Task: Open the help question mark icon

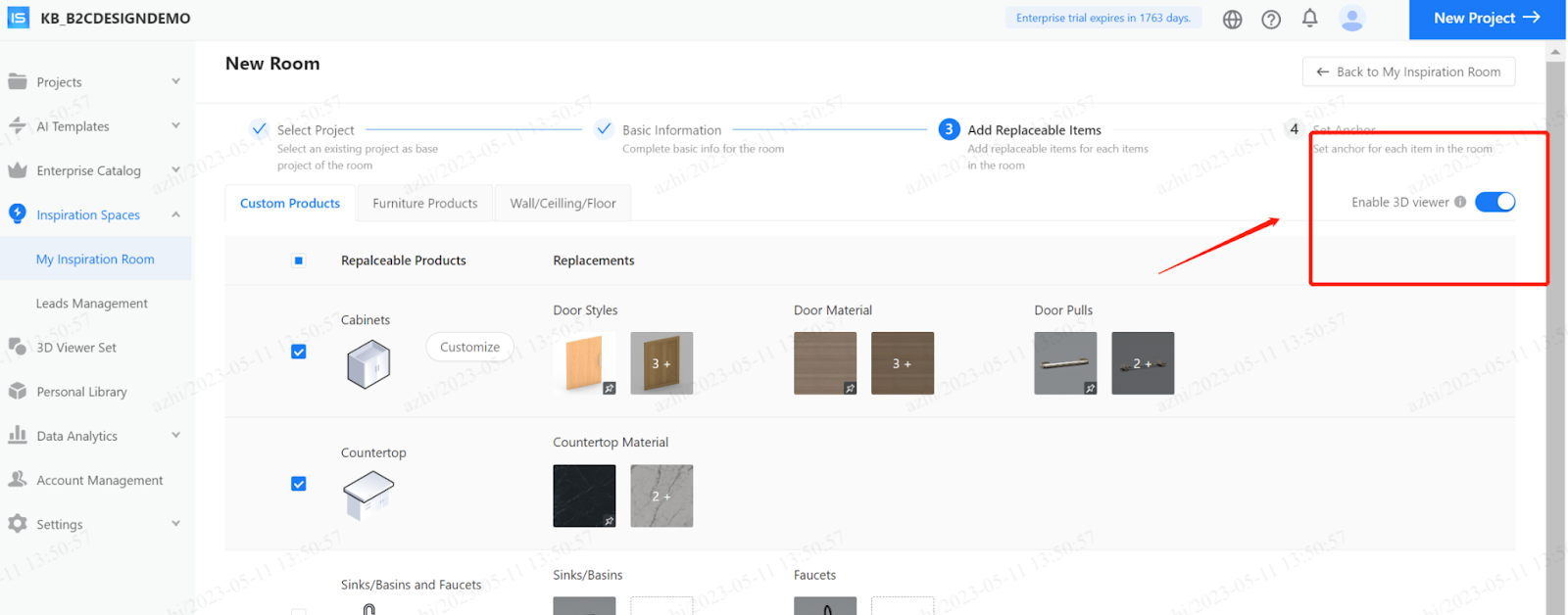Action: [1271, 20]
